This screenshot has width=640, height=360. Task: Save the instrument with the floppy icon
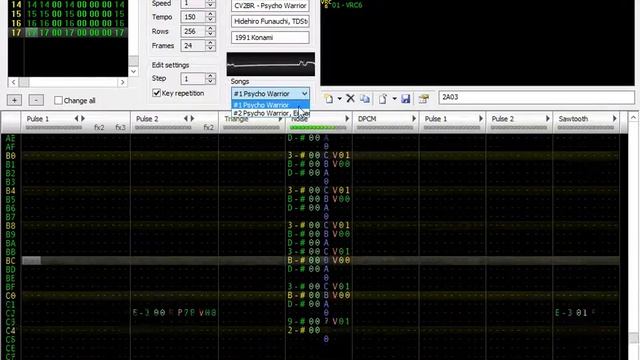point(405,99)
